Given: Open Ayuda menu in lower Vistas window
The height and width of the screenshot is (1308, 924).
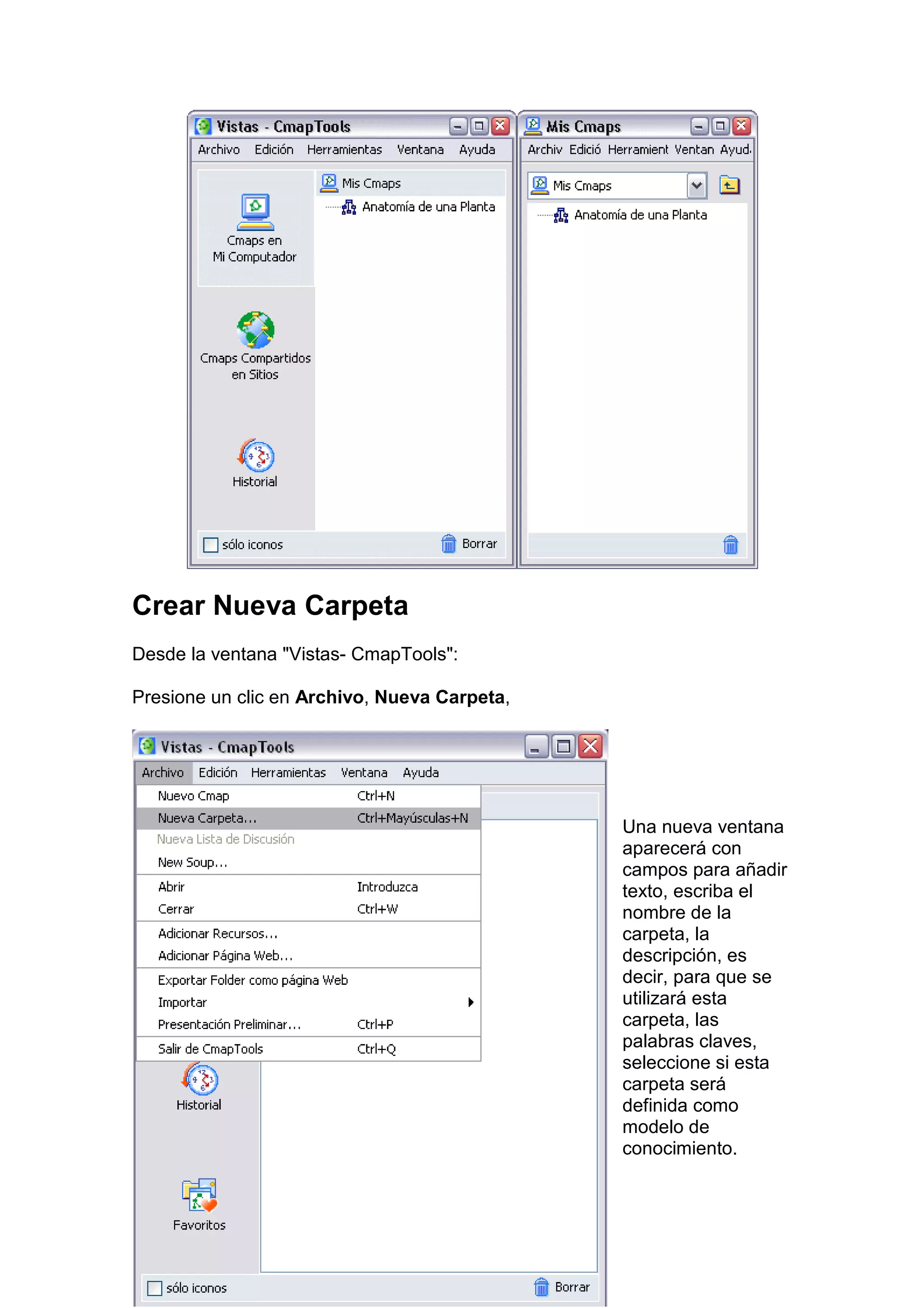Looking at the screenshot, I should pos(421,773).
